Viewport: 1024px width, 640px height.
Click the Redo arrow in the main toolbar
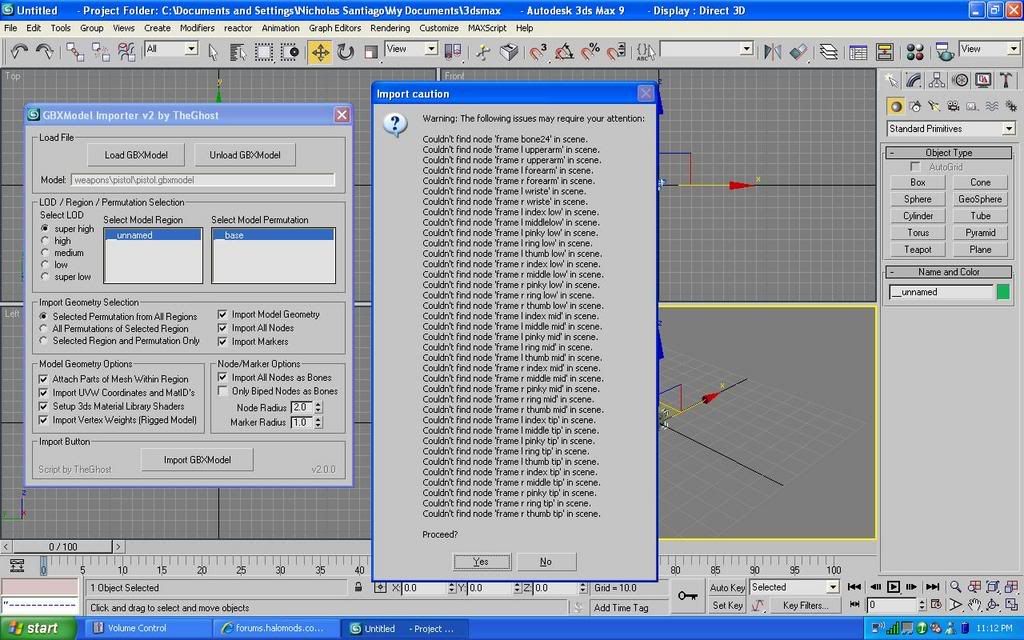click(44, 52)
